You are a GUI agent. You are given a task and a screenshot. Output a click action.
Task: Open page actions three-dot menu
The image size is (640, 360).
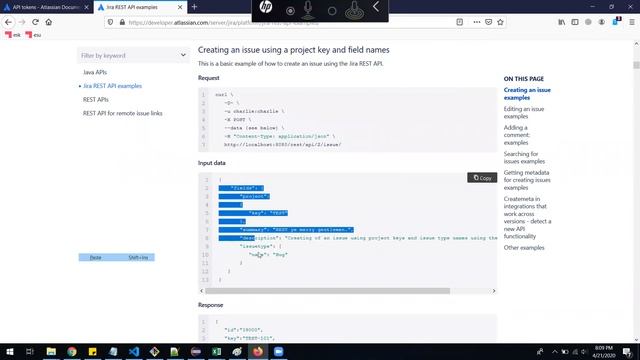point(476,22)
